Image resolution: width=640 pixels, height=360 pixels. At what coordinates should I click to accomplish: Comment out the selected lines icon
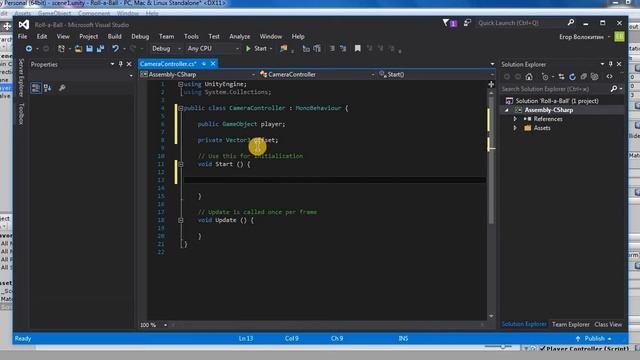tap(332, 49)
